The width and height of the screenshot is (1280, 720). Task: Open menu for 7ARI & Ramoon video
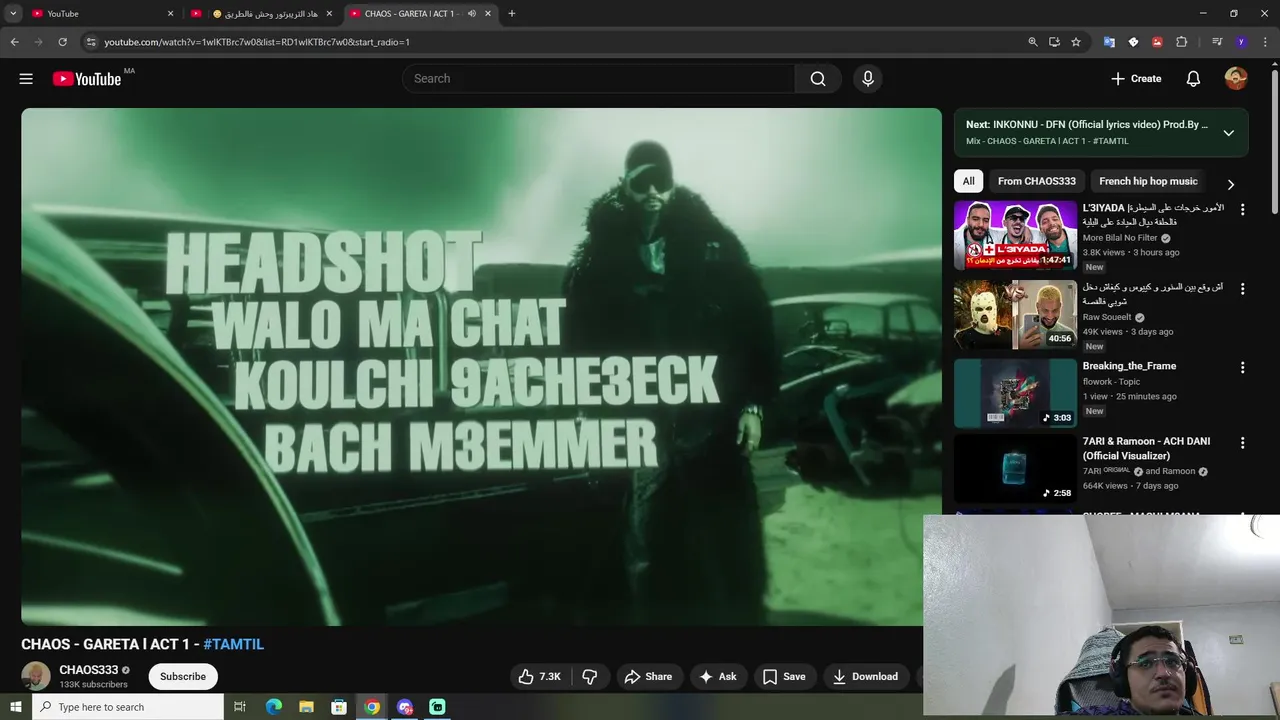[x=1243, y=443]
